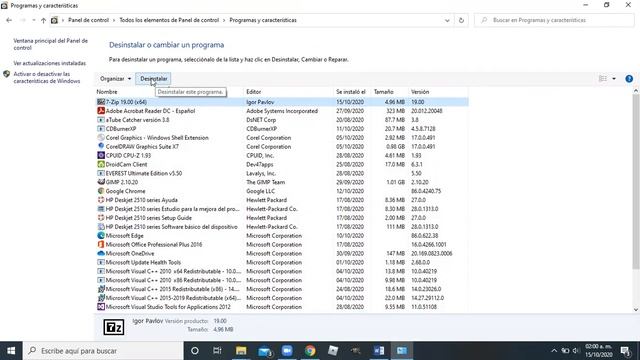The width and height of the screenshot is (640, 360).
Task: Select the Microsoft OneDrive cloud icon
Action: pyautogui.click(x=101, y=253)
